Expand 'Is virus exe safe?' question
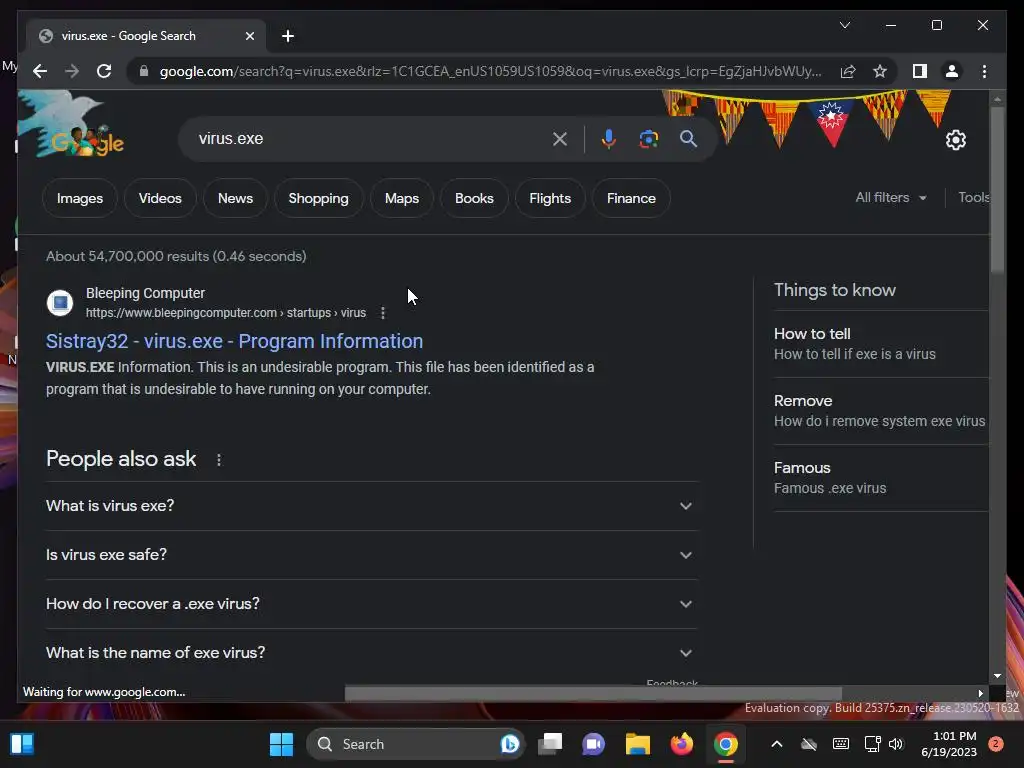Screen dimensions: 1024x768 click(372, 554)
